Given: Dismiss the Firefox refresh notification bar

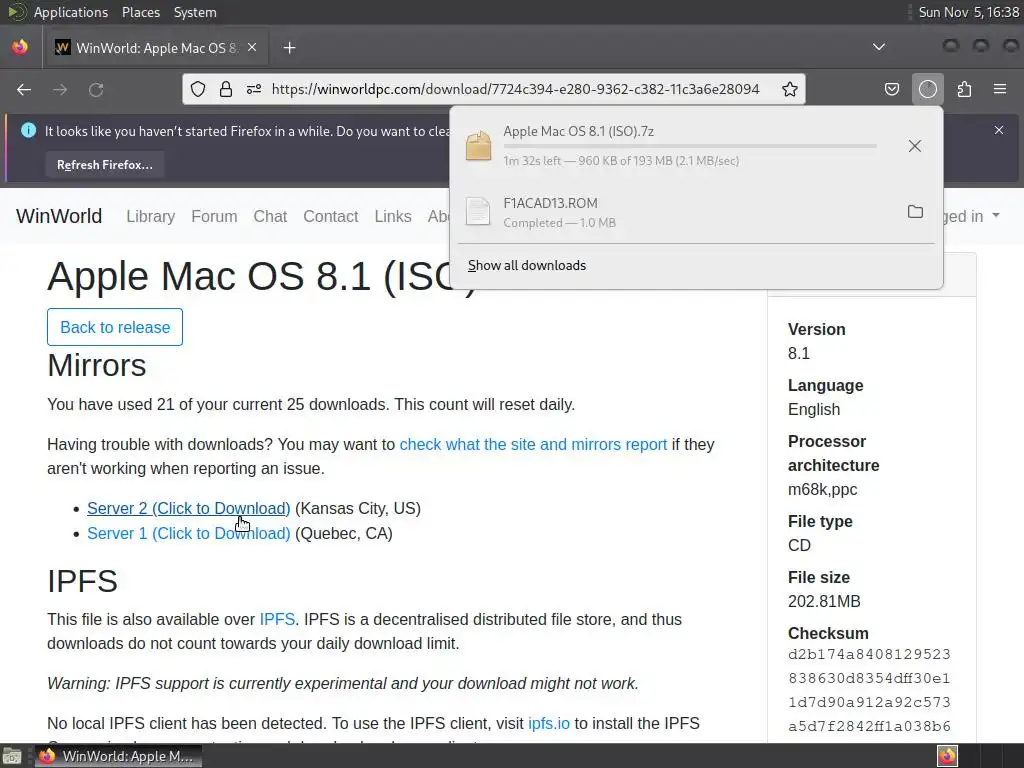Looking at the screenshot, I should [999, 130].
